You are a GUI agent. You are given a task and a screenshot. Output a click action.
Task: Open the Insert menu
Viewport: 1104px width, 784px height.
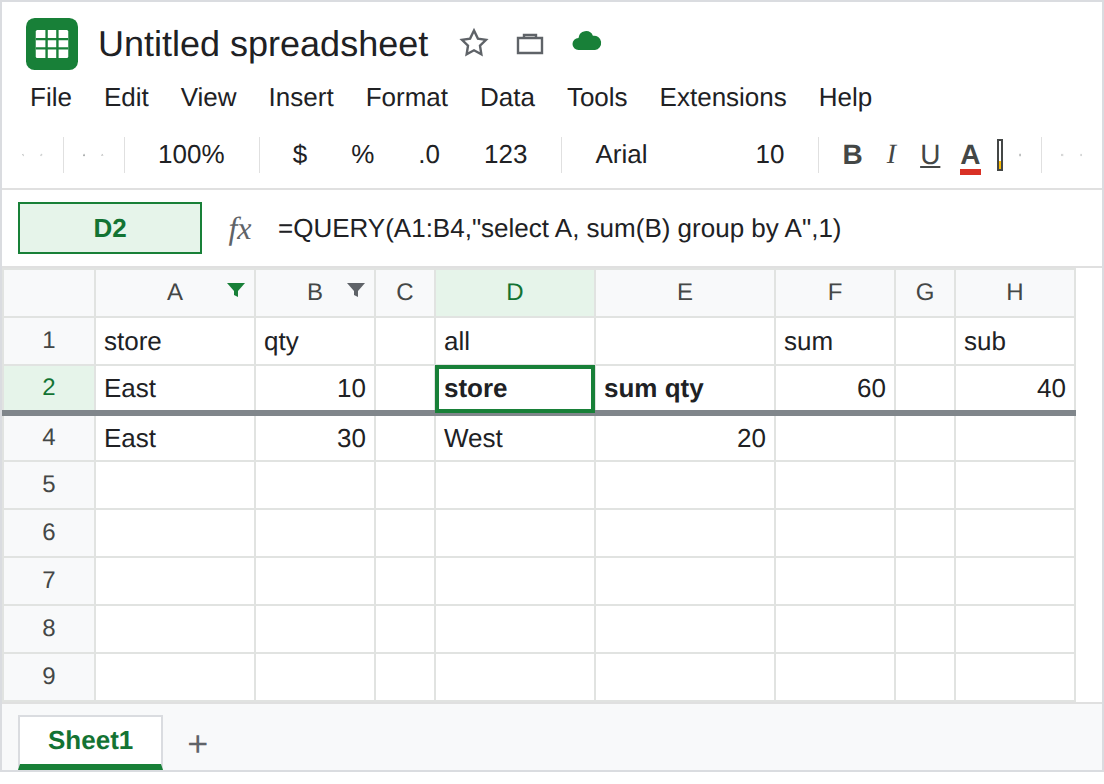click(x=301, y=97)
